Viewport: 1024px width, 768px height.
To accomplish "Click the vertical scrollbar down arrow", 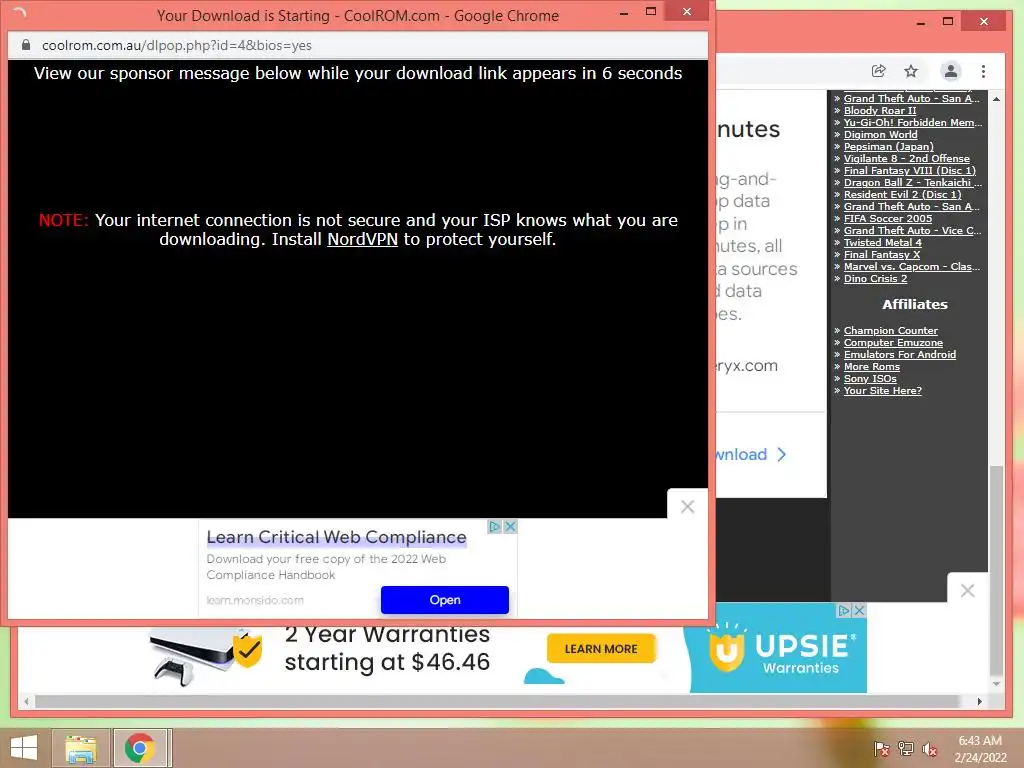I will pos(996,684).
